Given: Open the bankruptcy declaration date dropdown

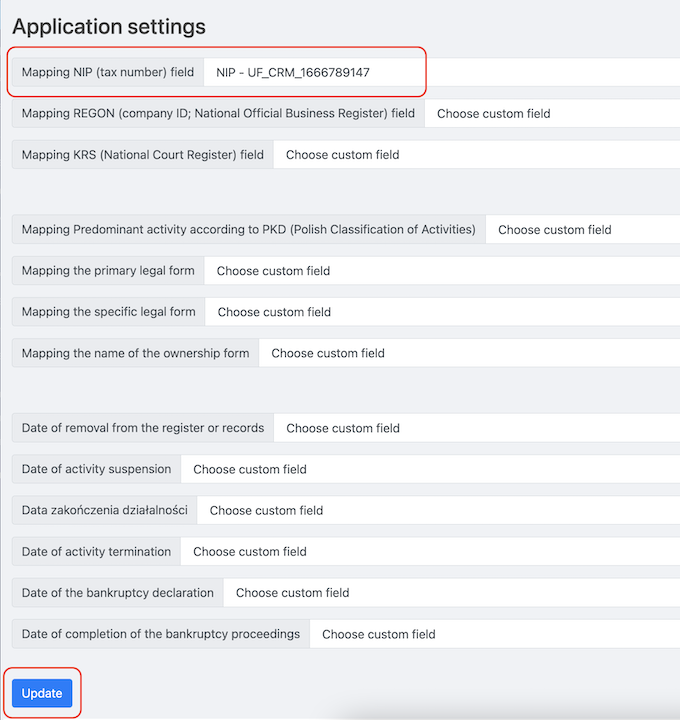Looking at the screenshot, I should pos(451,593).
